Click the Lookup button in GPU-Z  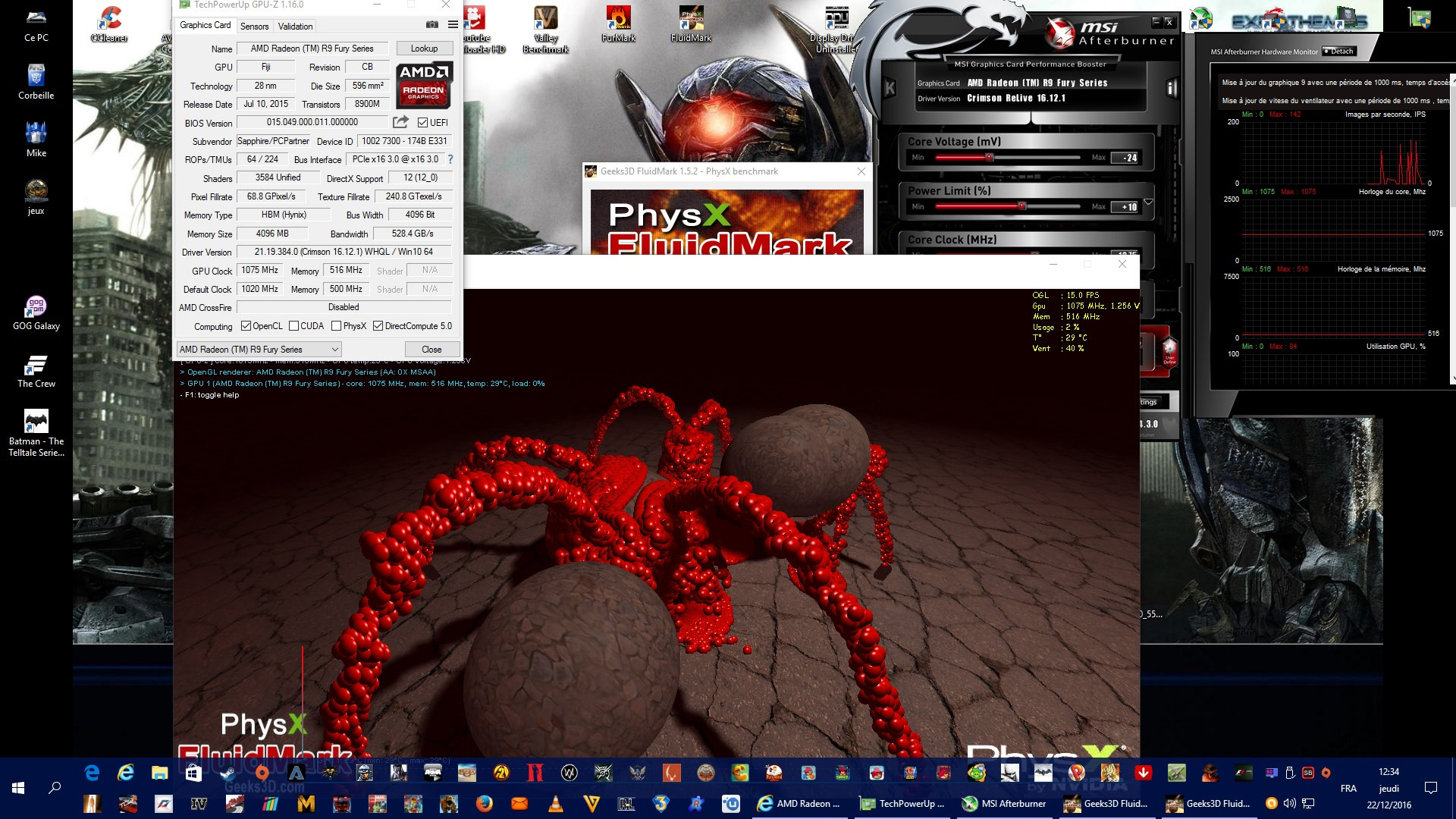[x=424, y=49]
